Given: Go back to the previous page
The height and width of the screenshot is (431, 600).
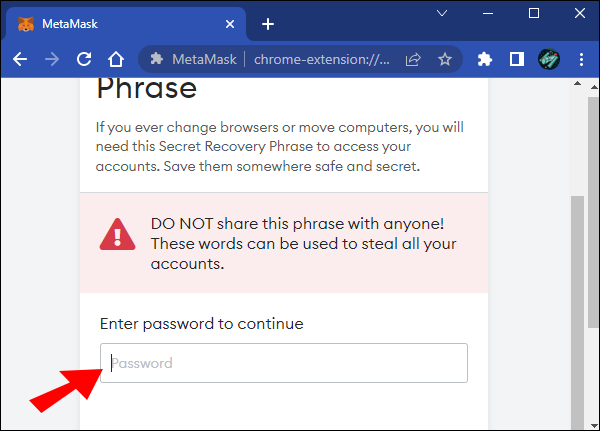Looking at the screenshot, I should click(20, 59).
